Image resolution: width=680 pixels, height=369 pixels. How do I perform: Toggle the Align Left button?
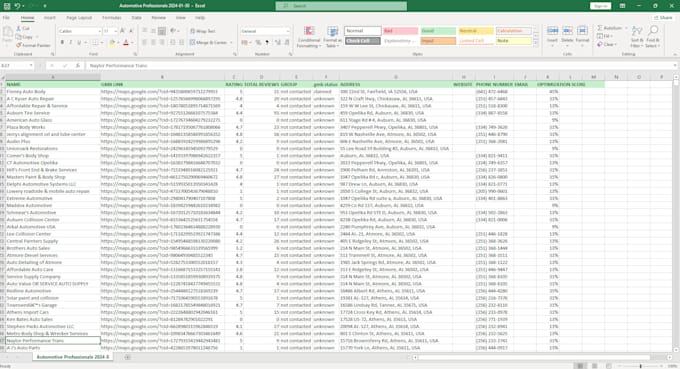click(144, 42)
